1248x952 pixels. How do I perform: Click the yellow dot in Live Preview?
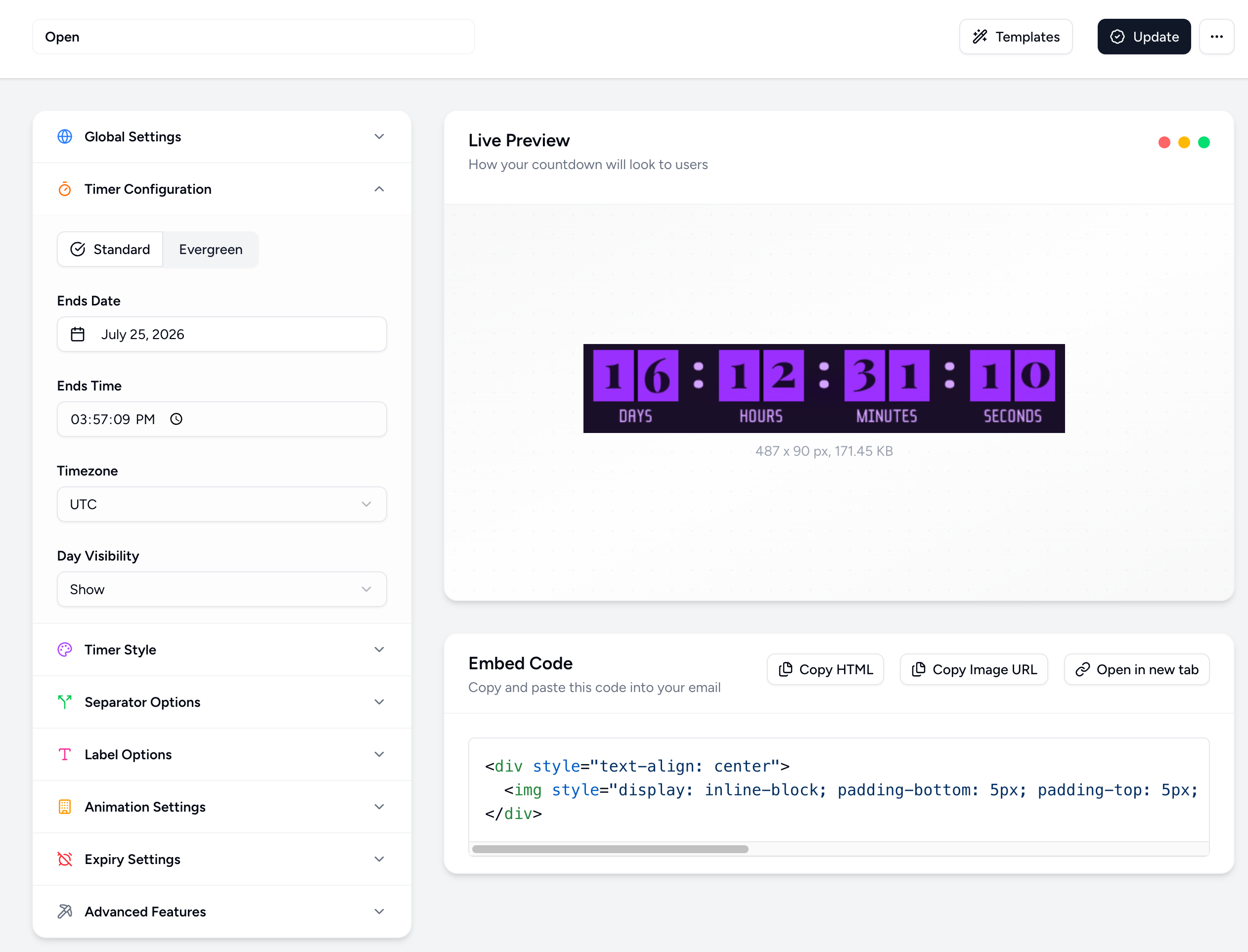point(1184,142)
